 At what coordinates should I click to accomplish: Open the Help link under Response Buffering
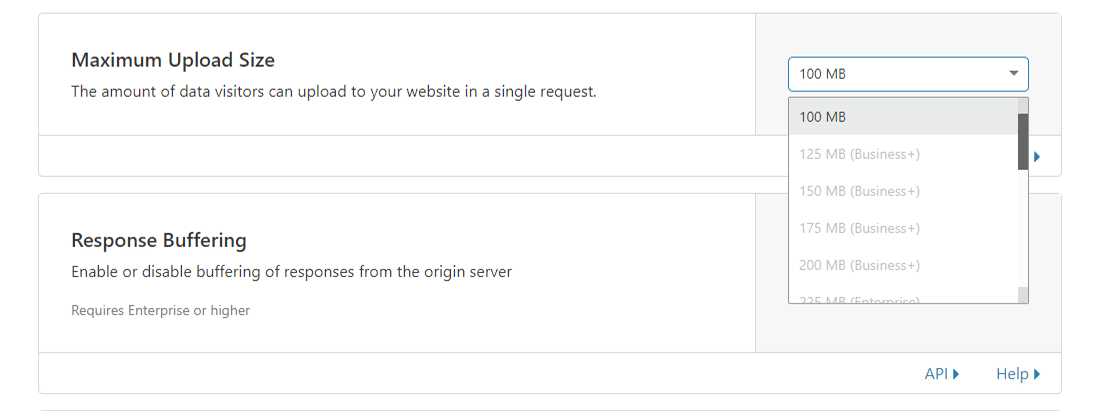pos(1012,374)
